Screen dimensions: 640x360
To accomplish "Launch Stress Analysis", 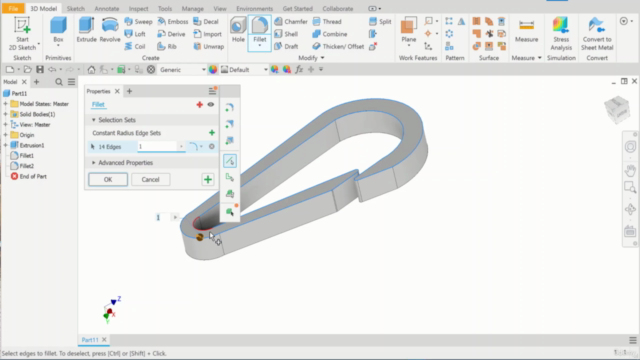I will tap(561, 33).
